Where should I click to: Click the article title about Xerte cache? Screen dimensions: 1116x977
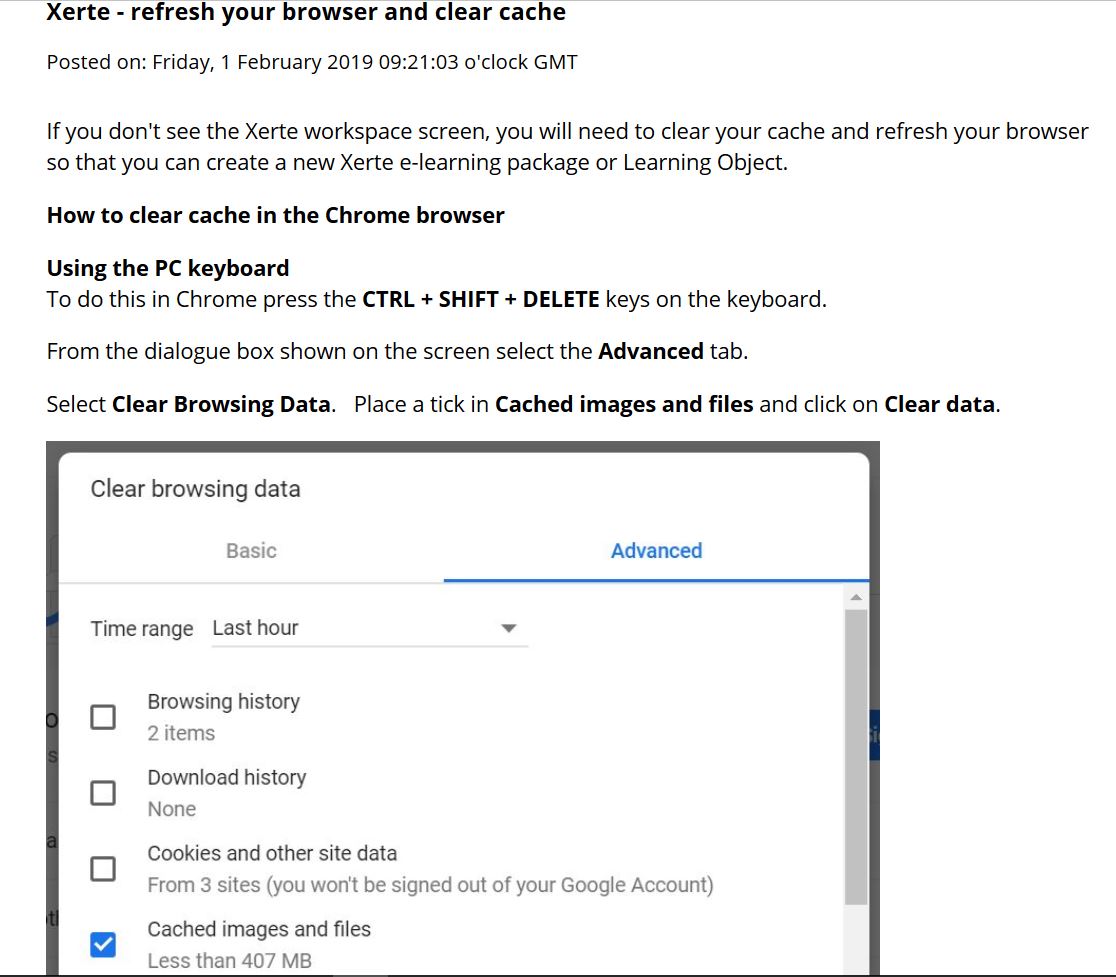point(306,11)
